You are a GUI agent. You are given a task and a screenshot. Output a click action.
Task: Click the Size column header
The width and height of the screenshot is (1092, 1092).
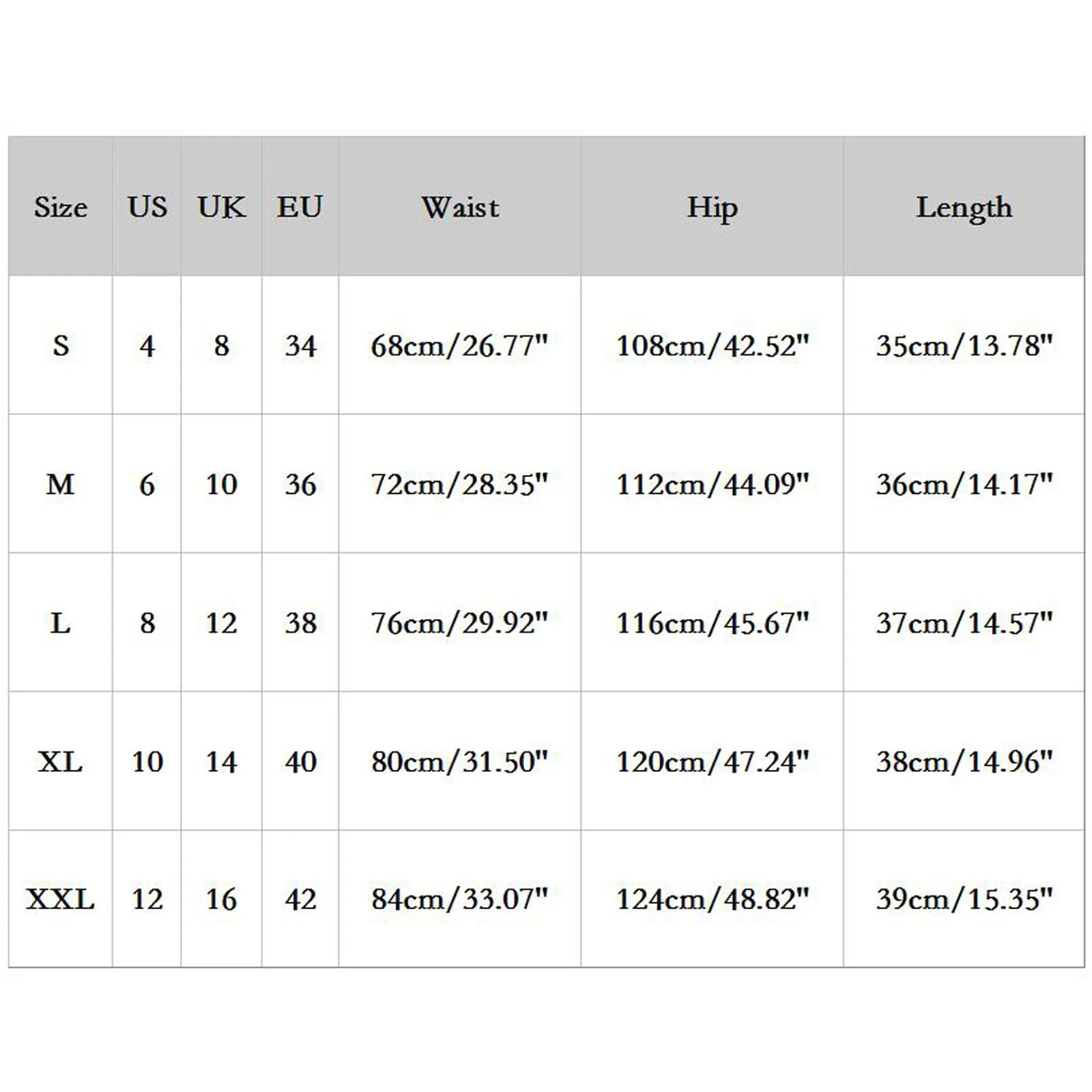point(61,207)
